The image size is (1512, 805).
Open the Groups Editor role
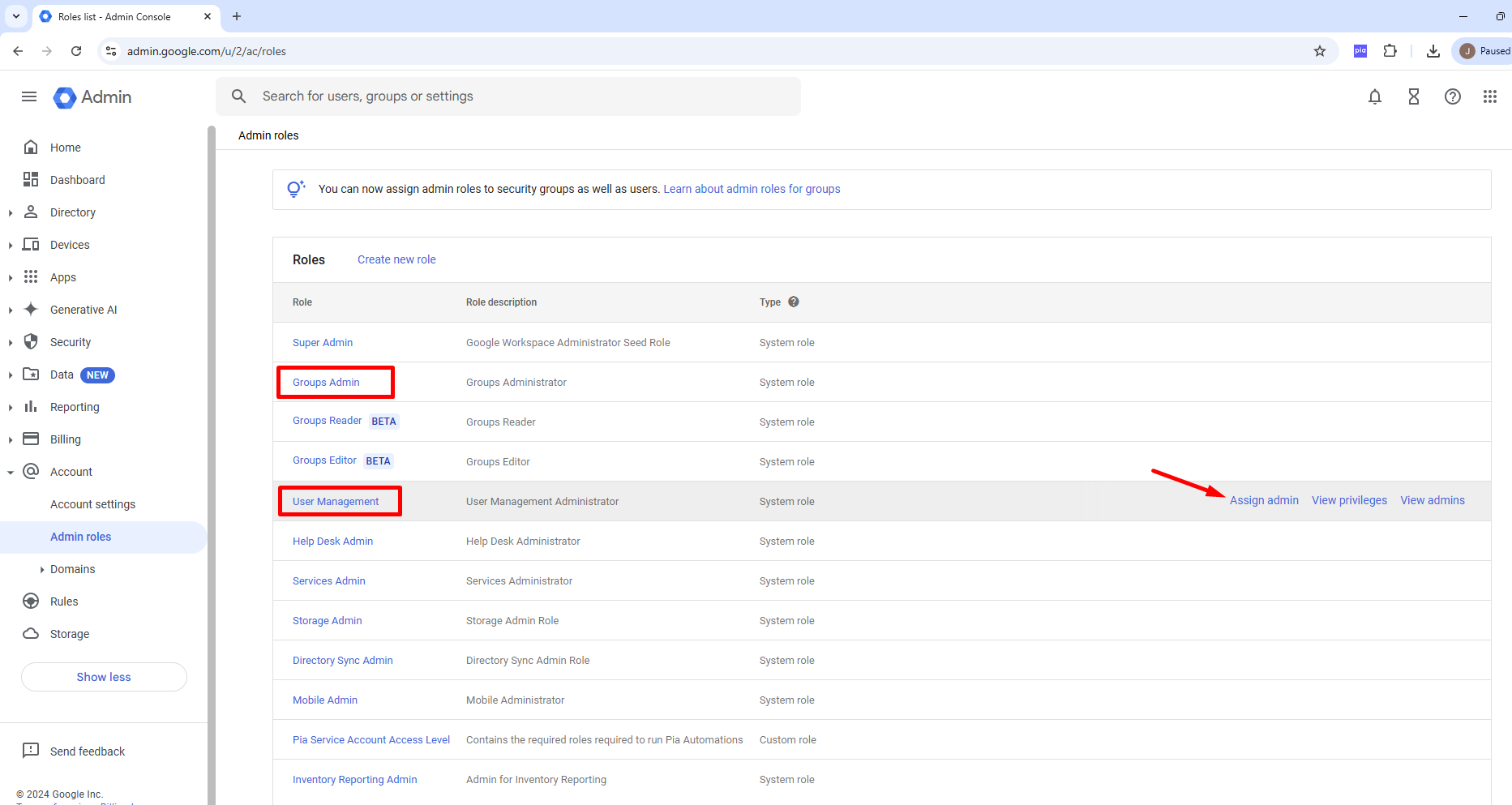324,460
